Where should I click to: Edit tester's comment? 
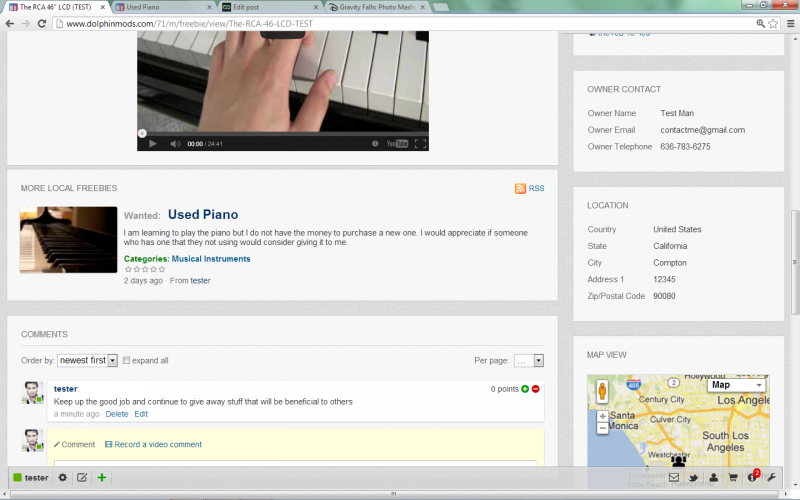[141, 414]
